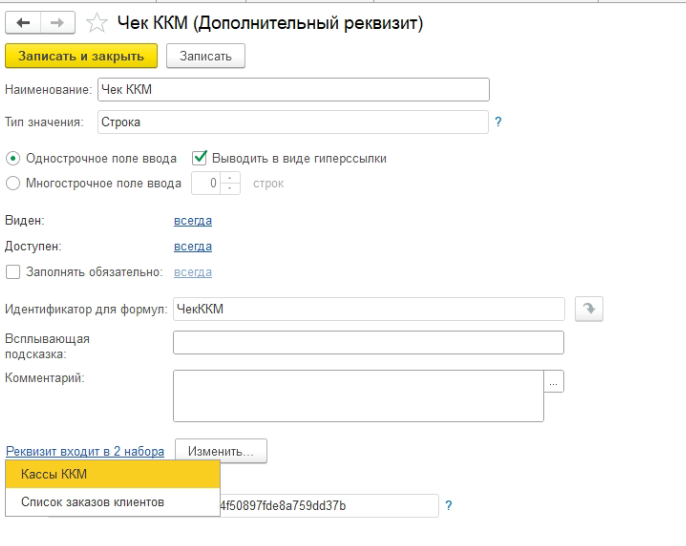Click the Изменить... button
686x546 pixels.
(220, 451)
